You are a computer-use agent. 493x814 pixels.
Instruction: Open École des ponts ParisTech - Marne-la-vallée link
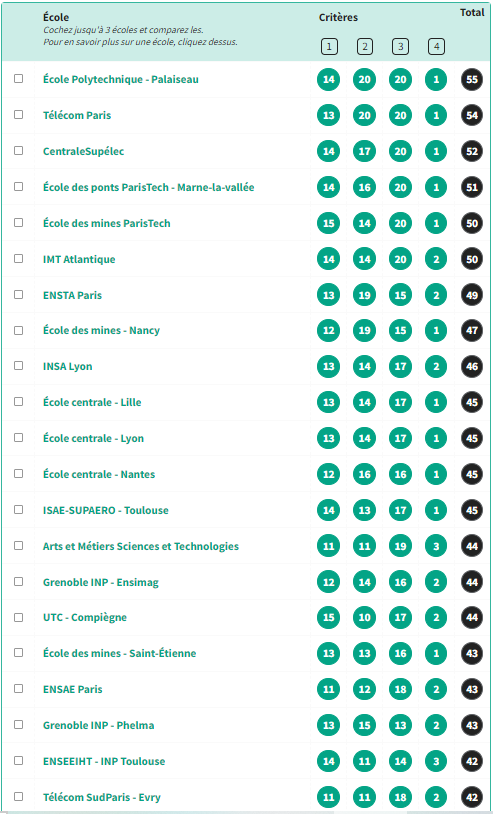148,187
